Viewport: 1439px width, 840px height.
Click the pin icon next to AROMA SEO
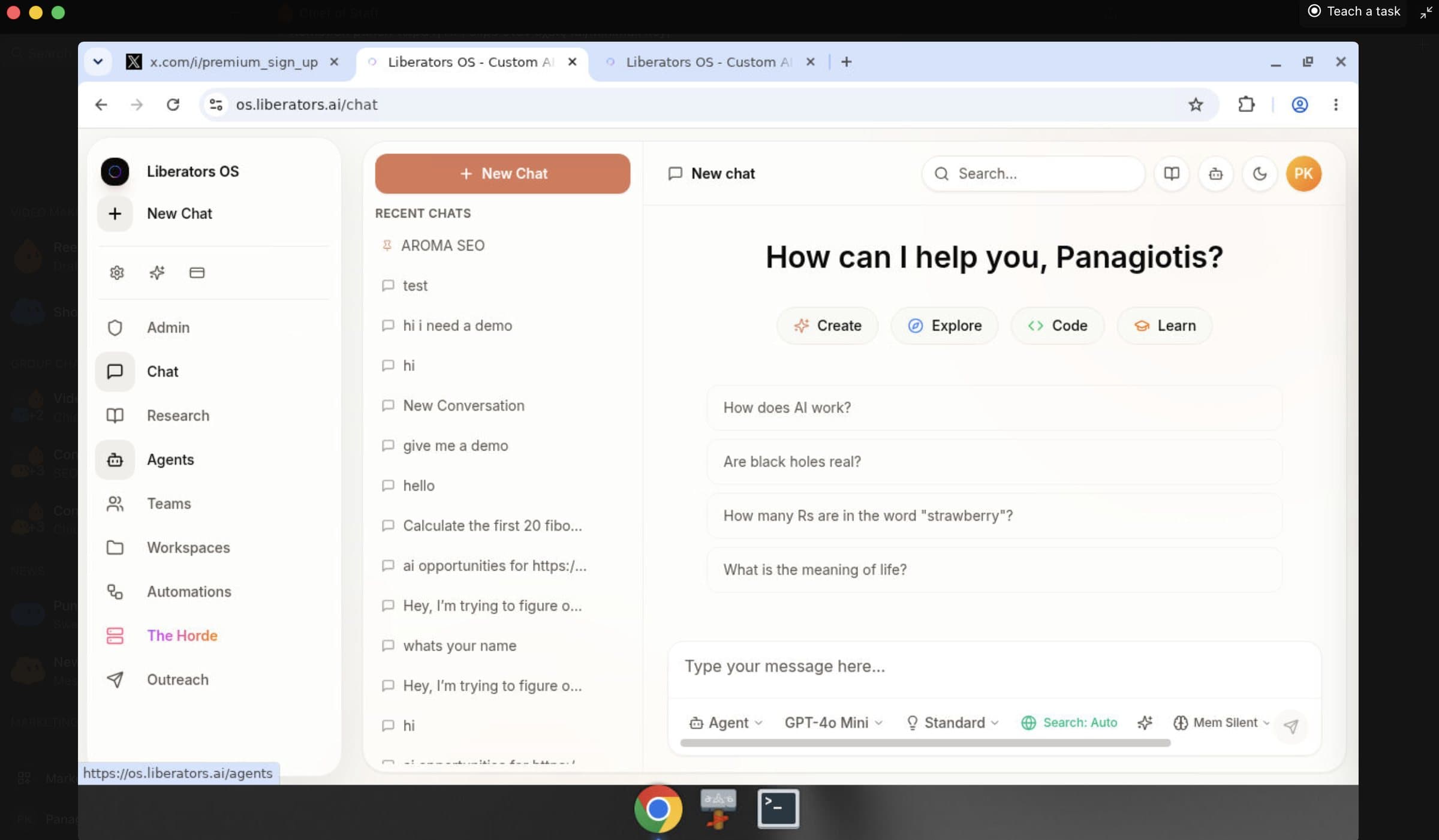pyautogui.click(x=387, y=245)
